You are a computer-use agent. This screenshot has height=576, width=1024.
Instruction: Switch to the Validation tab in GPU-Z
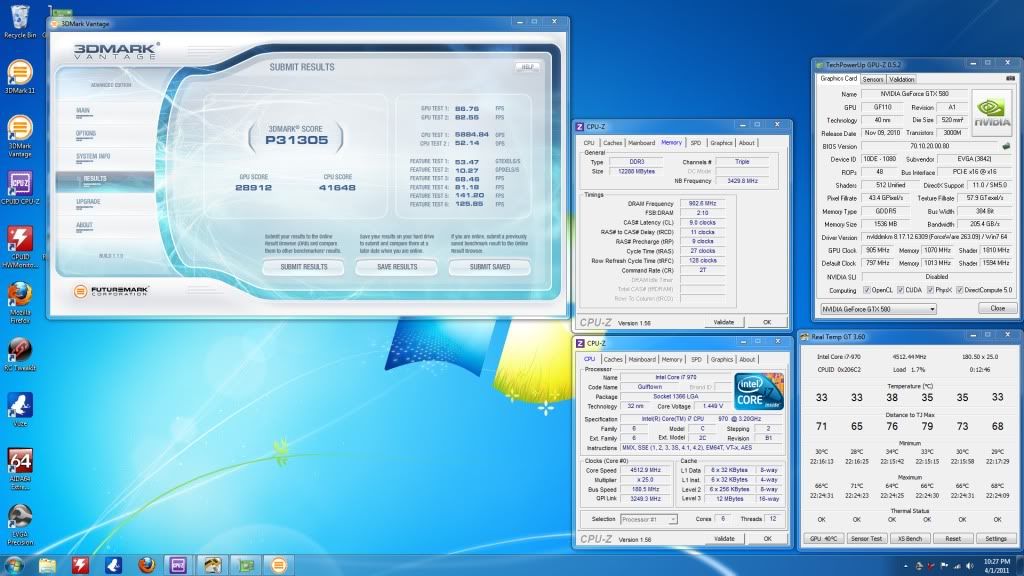point(901,80)
